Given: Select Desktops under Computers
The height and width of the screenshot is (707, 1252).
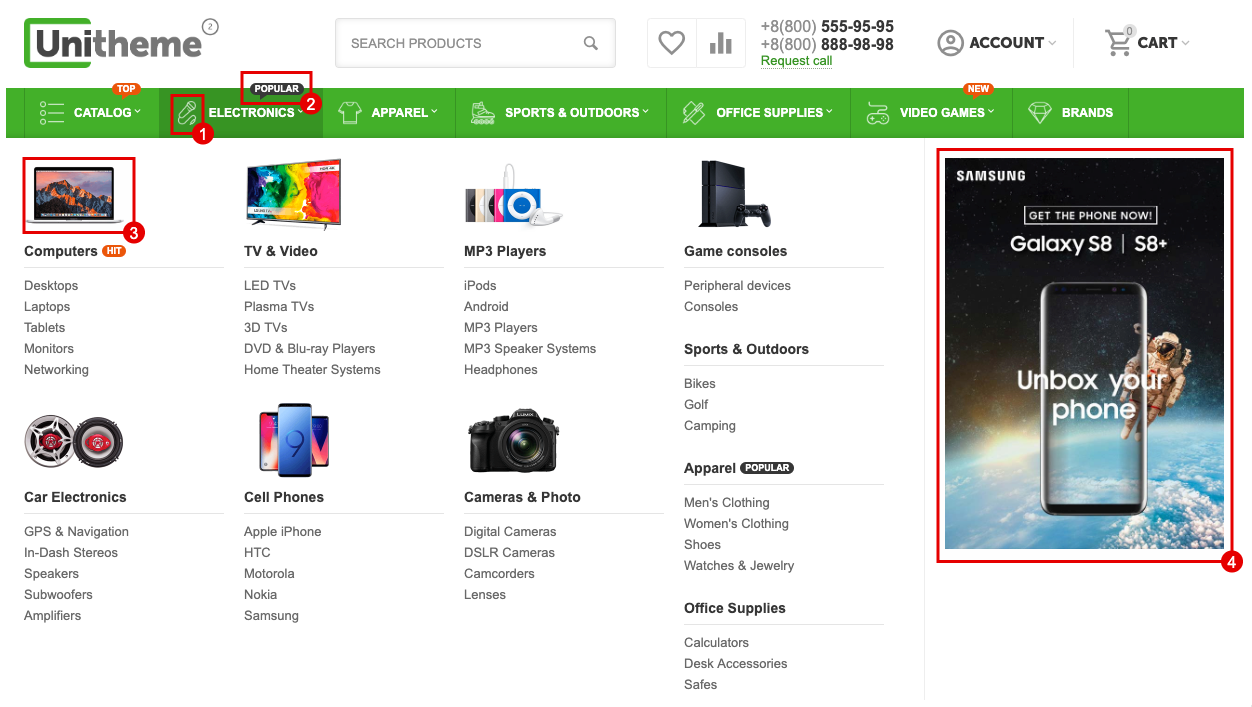Looking at the screenshot, I should point(51,286).
